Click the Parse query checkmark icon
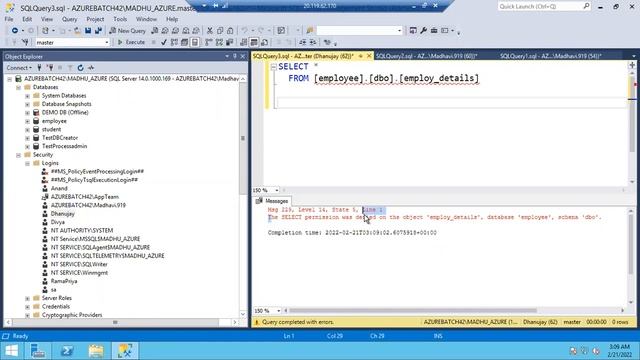 (164, 42)
